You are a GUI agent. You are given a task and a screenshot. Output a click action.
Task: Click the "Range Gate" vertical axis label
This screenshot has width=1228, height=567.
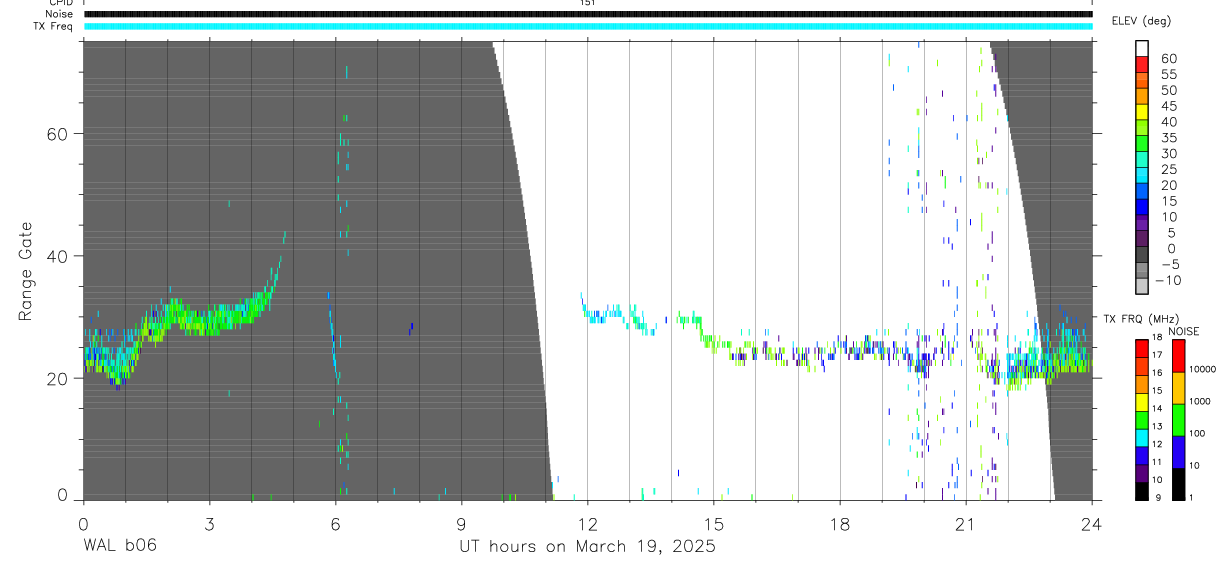(x=26, y=271)
